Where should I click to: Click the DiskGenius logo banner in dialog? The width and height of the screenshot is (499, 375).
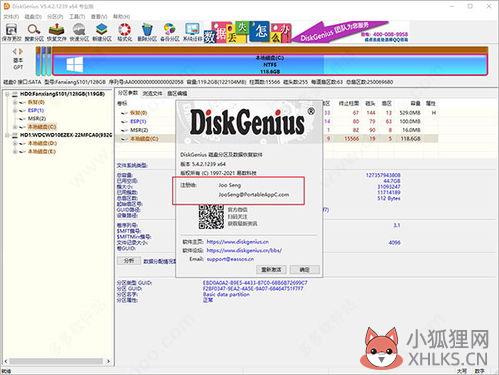pyautogui.click(x=249, y=122)
